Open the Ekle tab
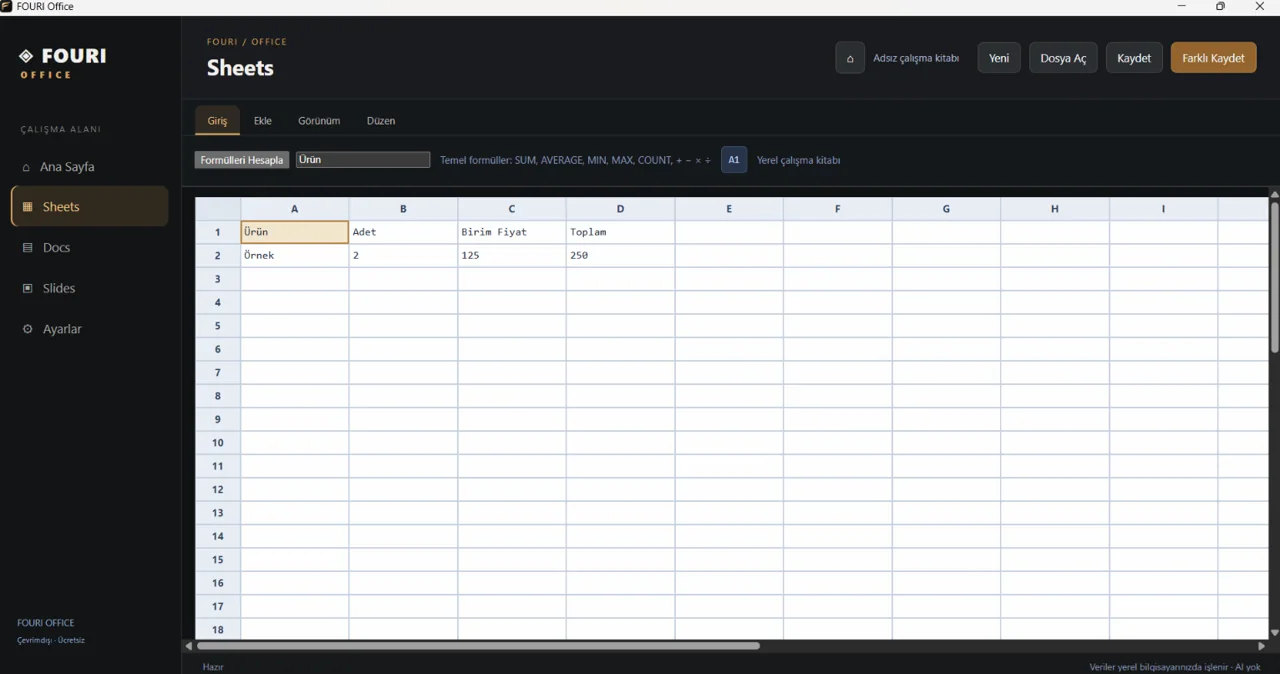The width and height of the screenshot is (1280, 674). coord(263,121)
